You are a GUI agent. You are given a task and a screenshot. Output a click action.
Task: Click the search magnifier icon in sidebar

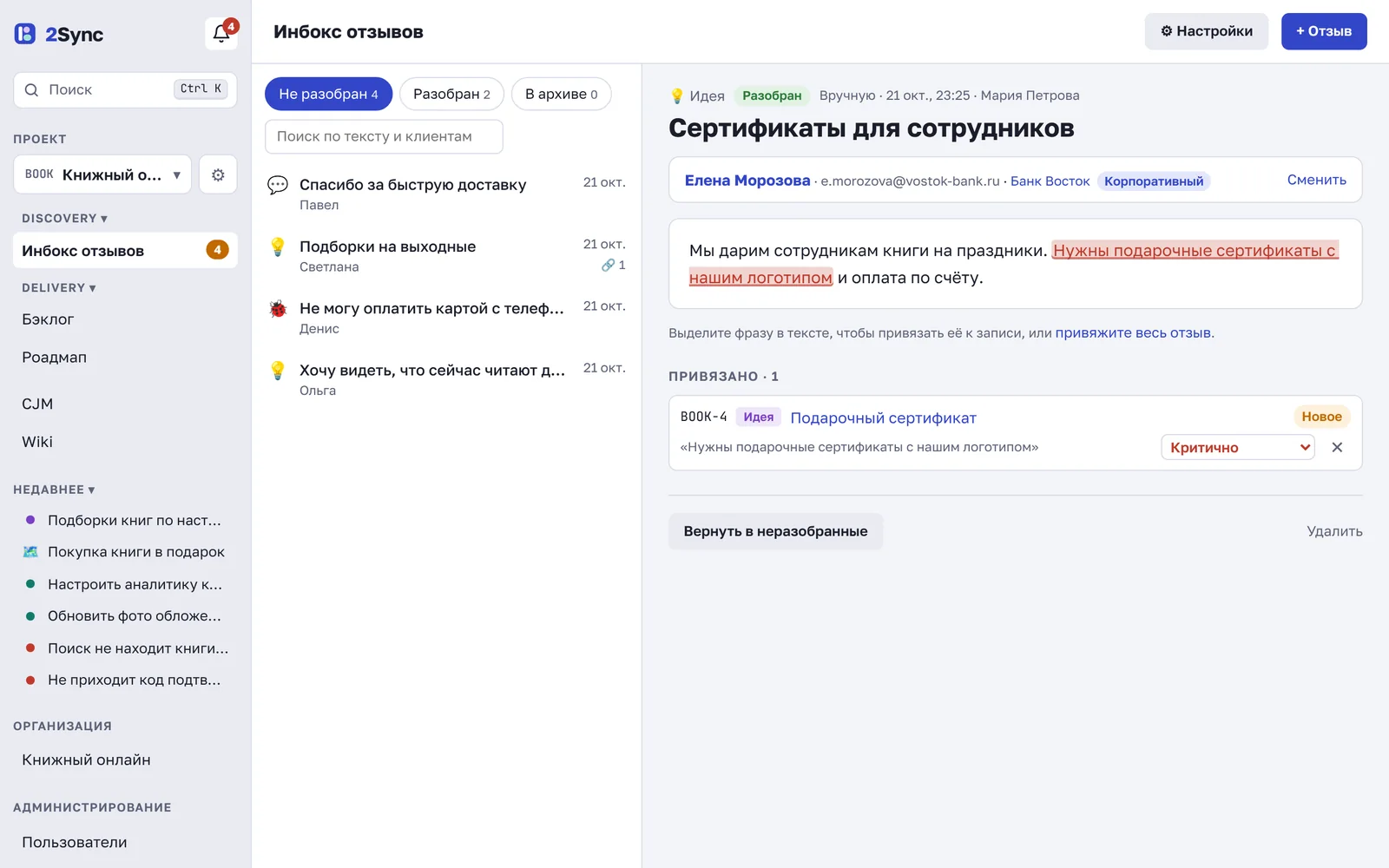(31, 90)
